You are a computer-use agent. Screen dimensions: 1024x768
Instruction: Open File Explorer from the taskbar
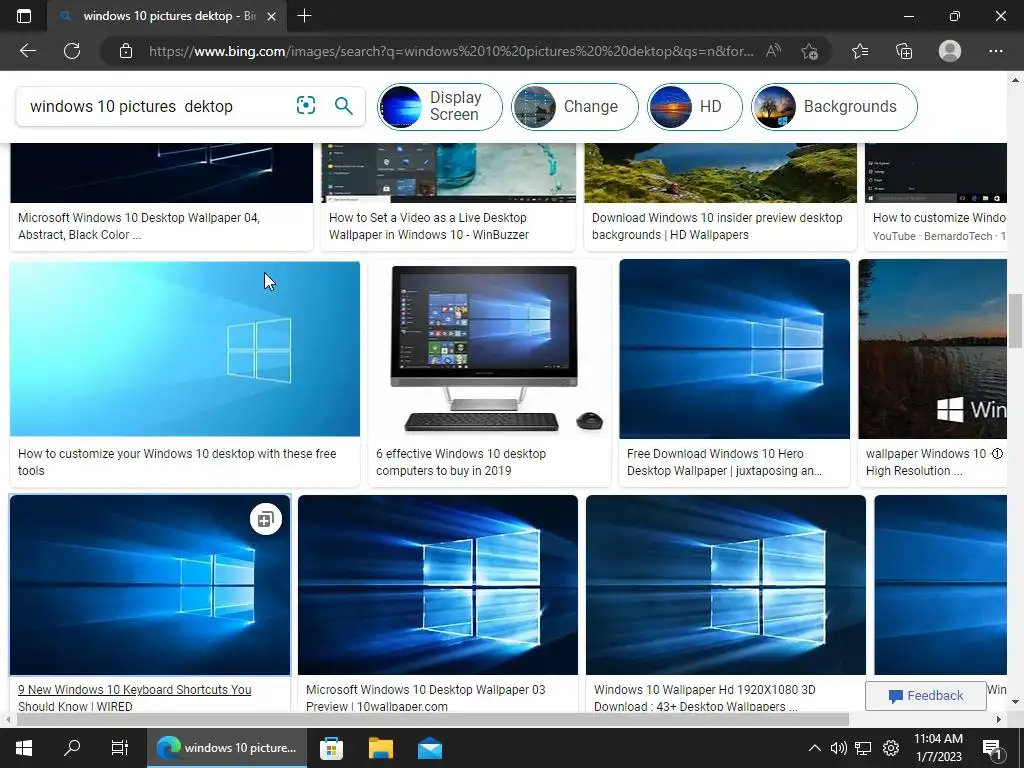[381, 748]
